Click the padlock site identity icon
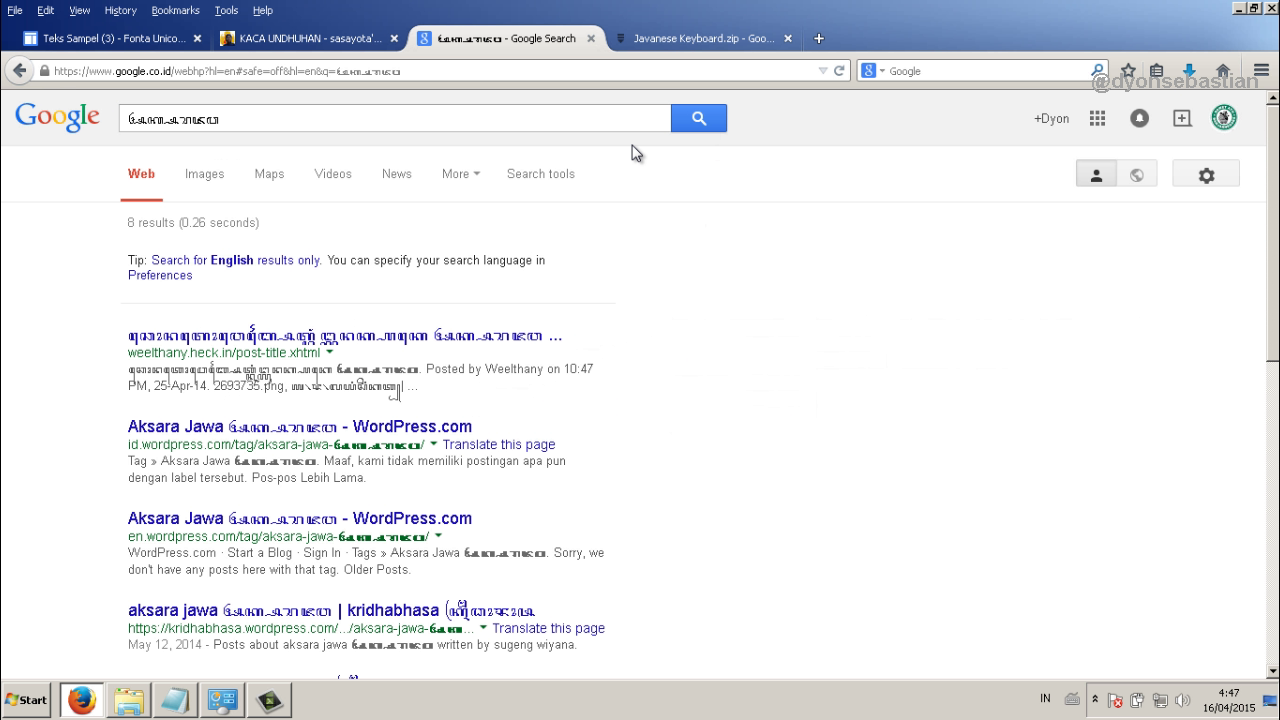Image resolution: width=1280 pixels, height=720 pixels. pos(44,71)
